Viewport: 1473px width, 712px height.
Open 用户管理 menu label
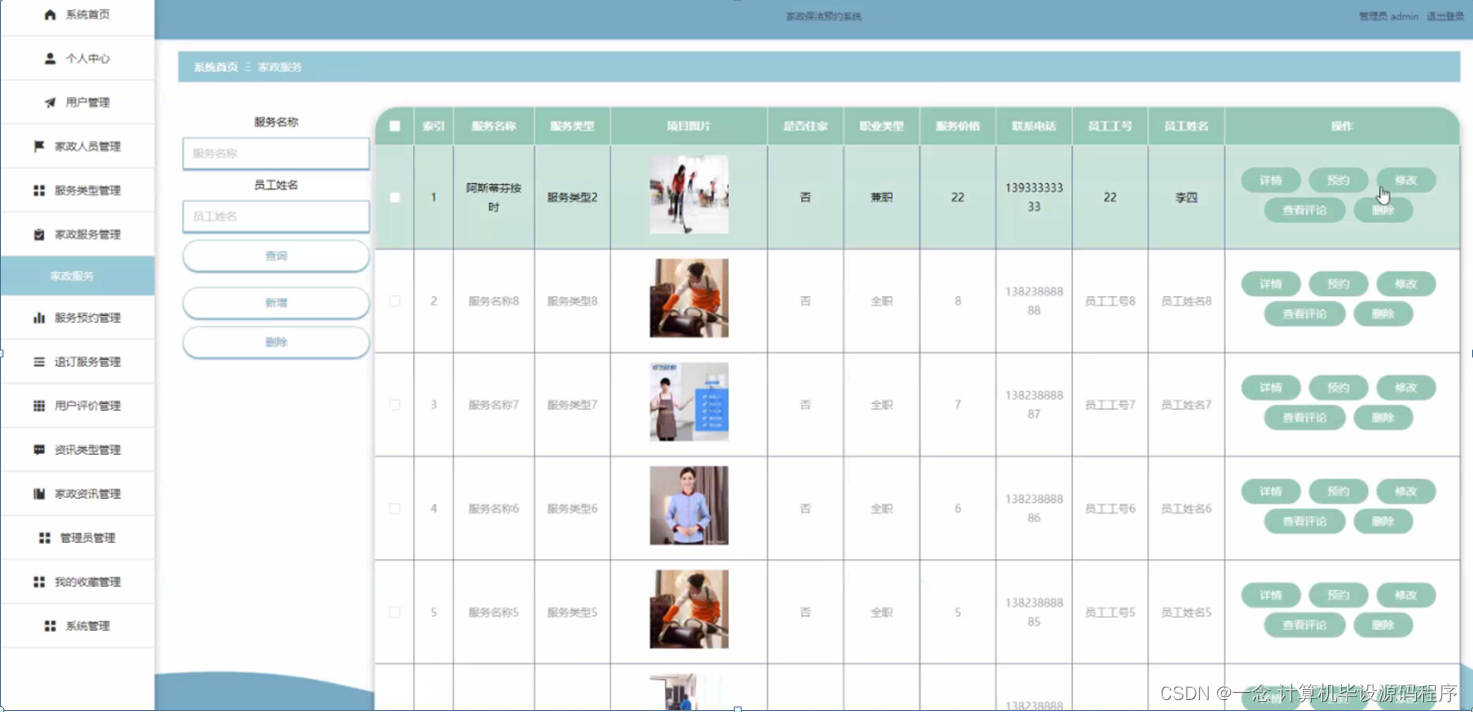click(88, 103)
